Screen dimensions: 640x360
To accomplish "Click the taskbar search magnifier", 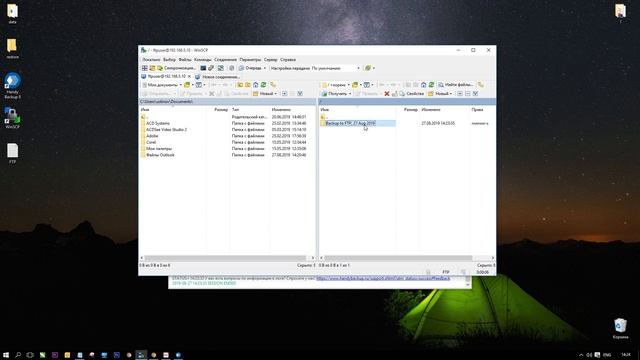I will (18, 355).
